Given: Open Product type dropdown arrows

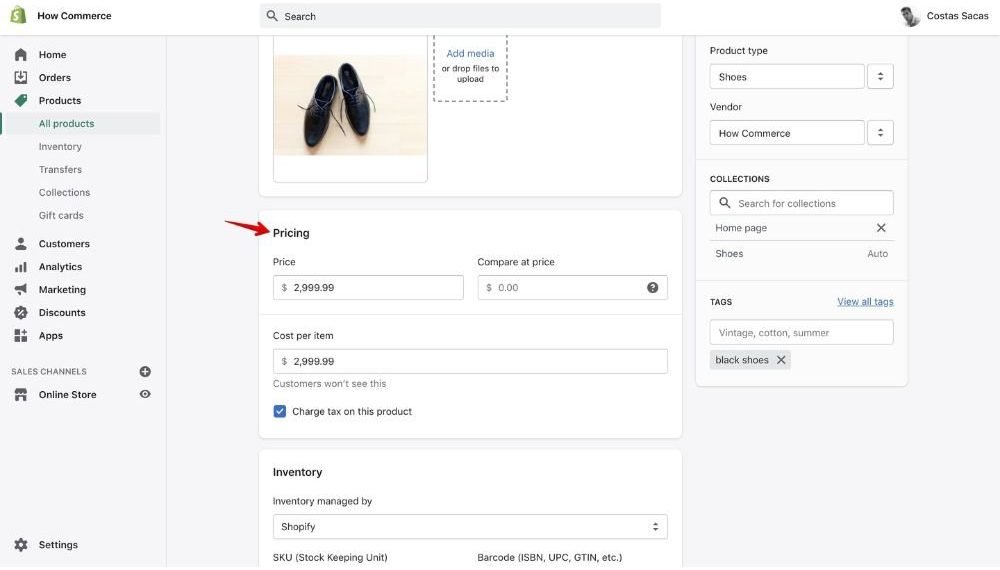Looking at the screenshot, I should click(x=880, y=77).
